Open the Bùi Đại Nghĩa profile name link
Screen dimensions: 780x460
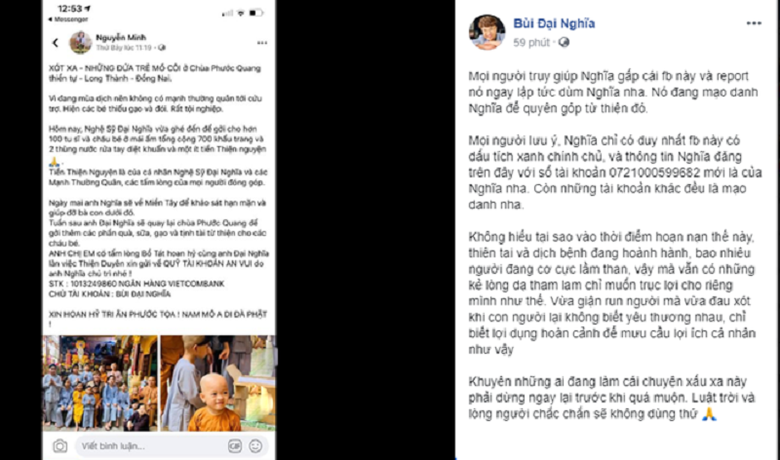[554, 23]
